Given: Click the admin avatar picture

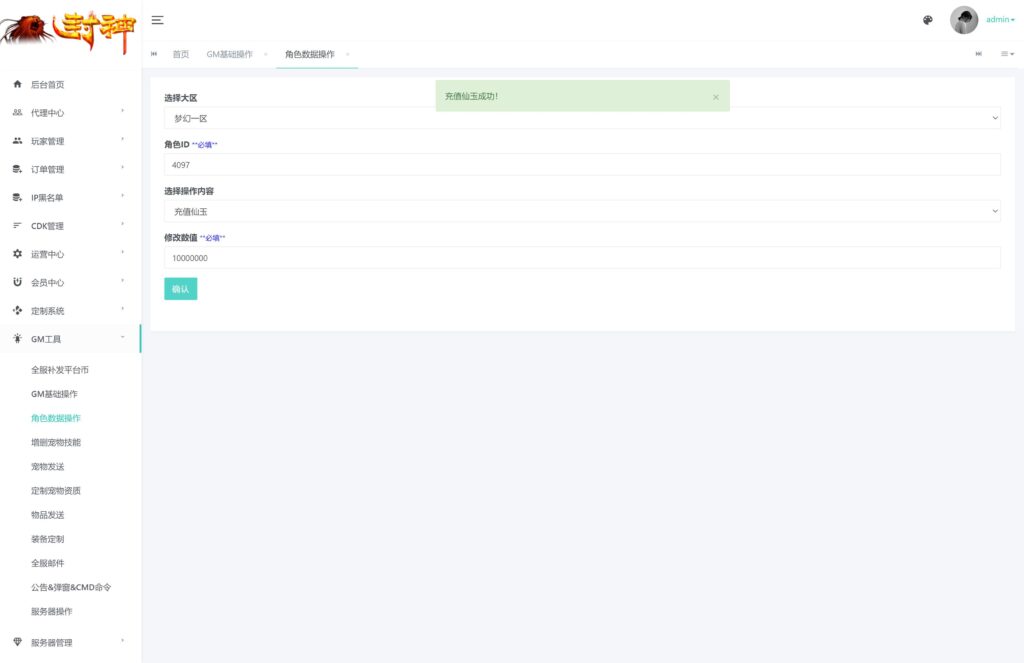Looking at the screenshot, I should coord(964,20).
